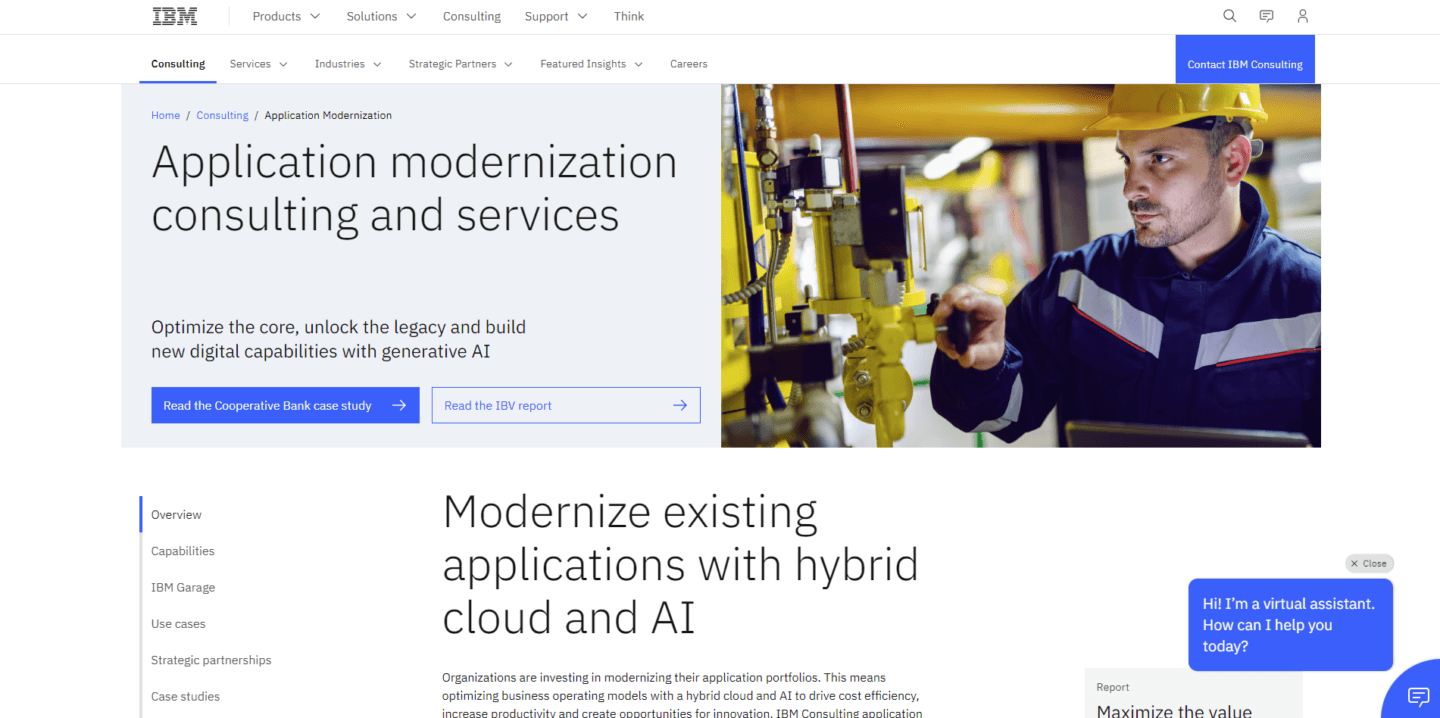
Task: Open the virtual assistant chat launcher icon
Action: (1418, 696)
